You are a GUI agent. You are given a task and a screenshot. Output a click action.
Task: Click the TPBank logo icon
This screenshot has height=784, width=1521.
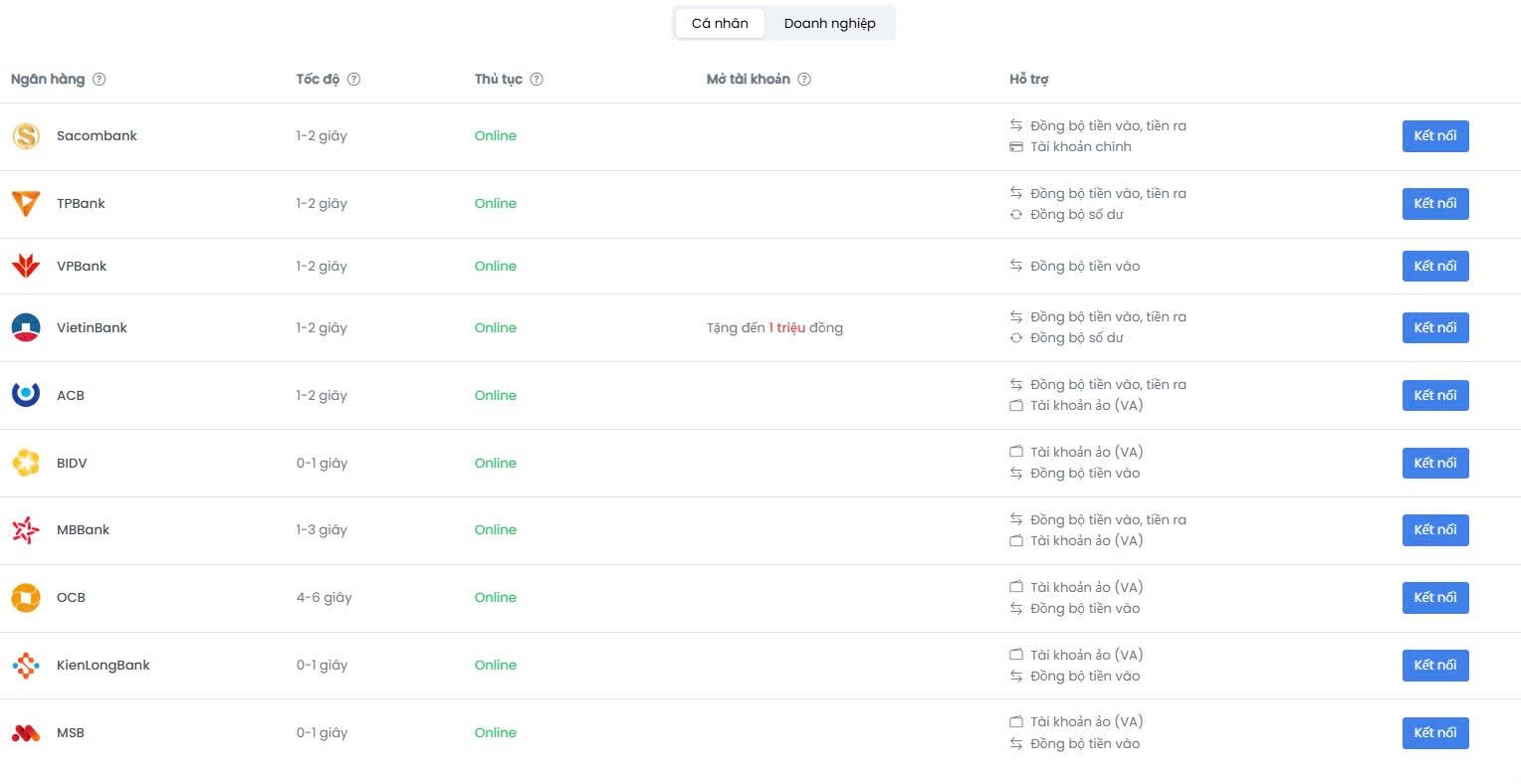(x=26, y=204)
